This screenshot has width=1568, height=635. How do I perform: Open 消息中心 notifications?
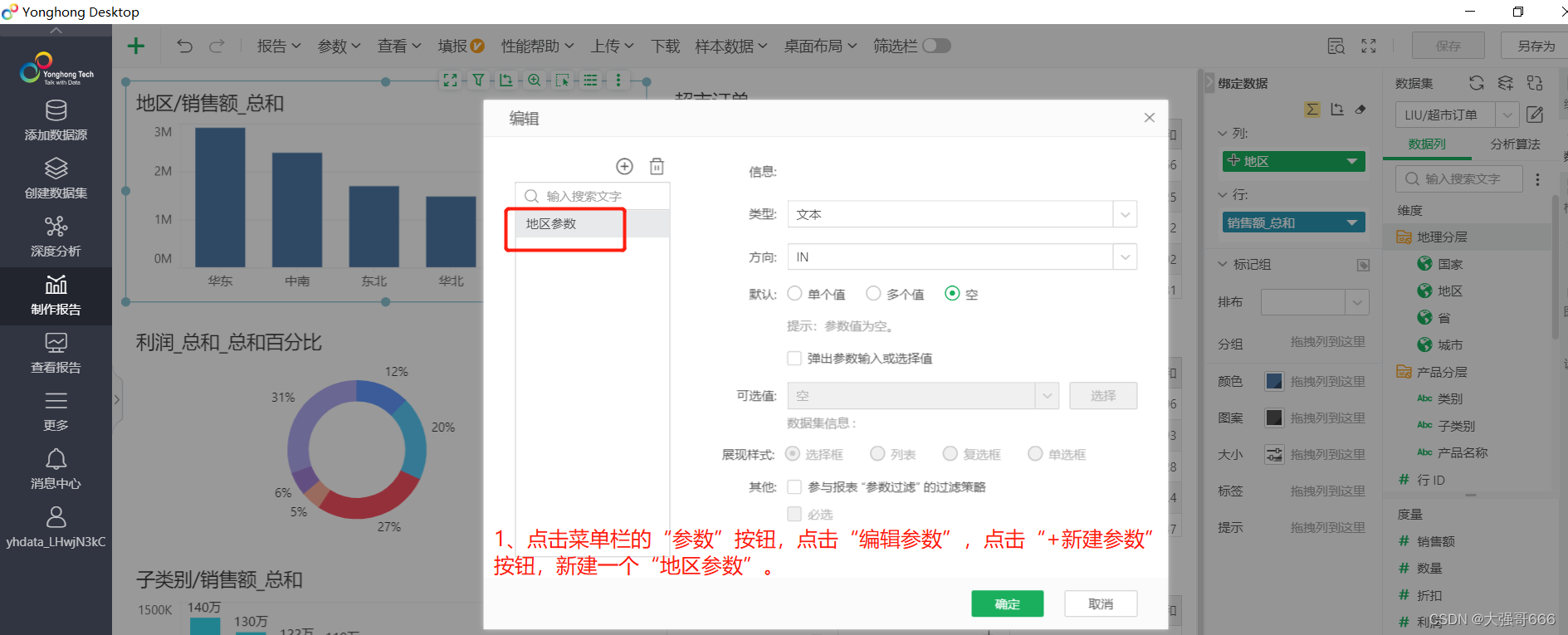point(56,470)
